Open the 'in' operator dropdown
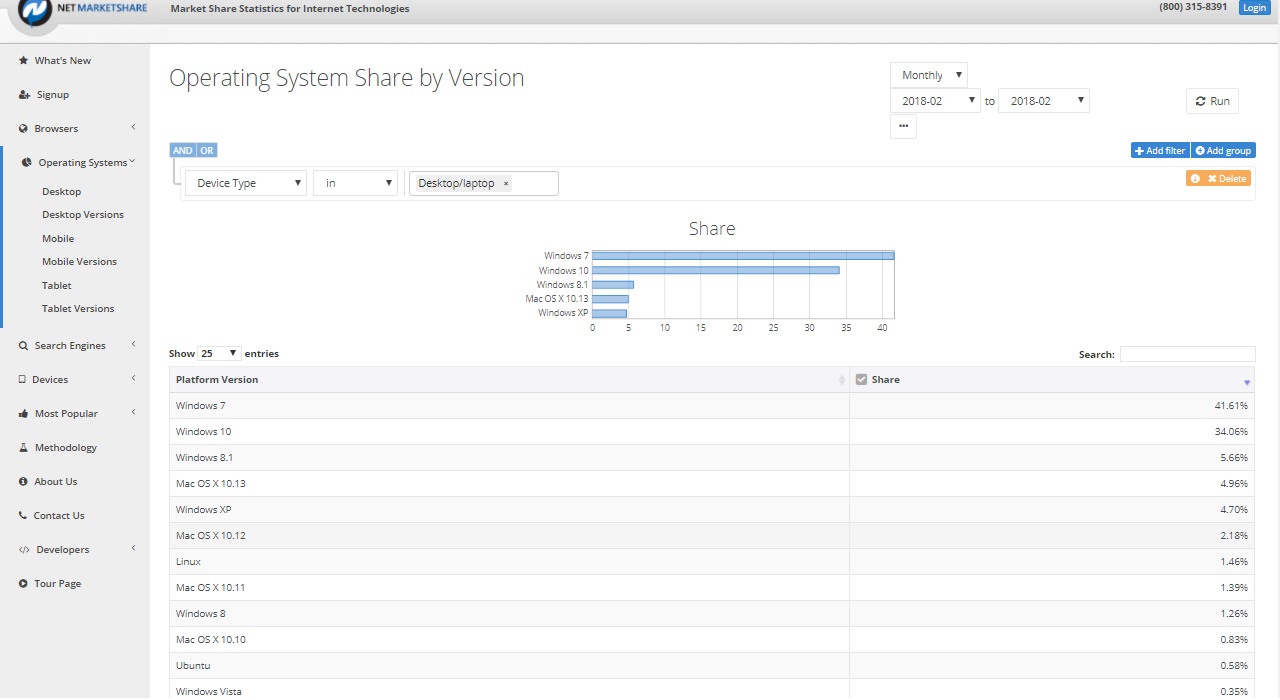Viewport: 1280px width, 700px height. point(356,184)
